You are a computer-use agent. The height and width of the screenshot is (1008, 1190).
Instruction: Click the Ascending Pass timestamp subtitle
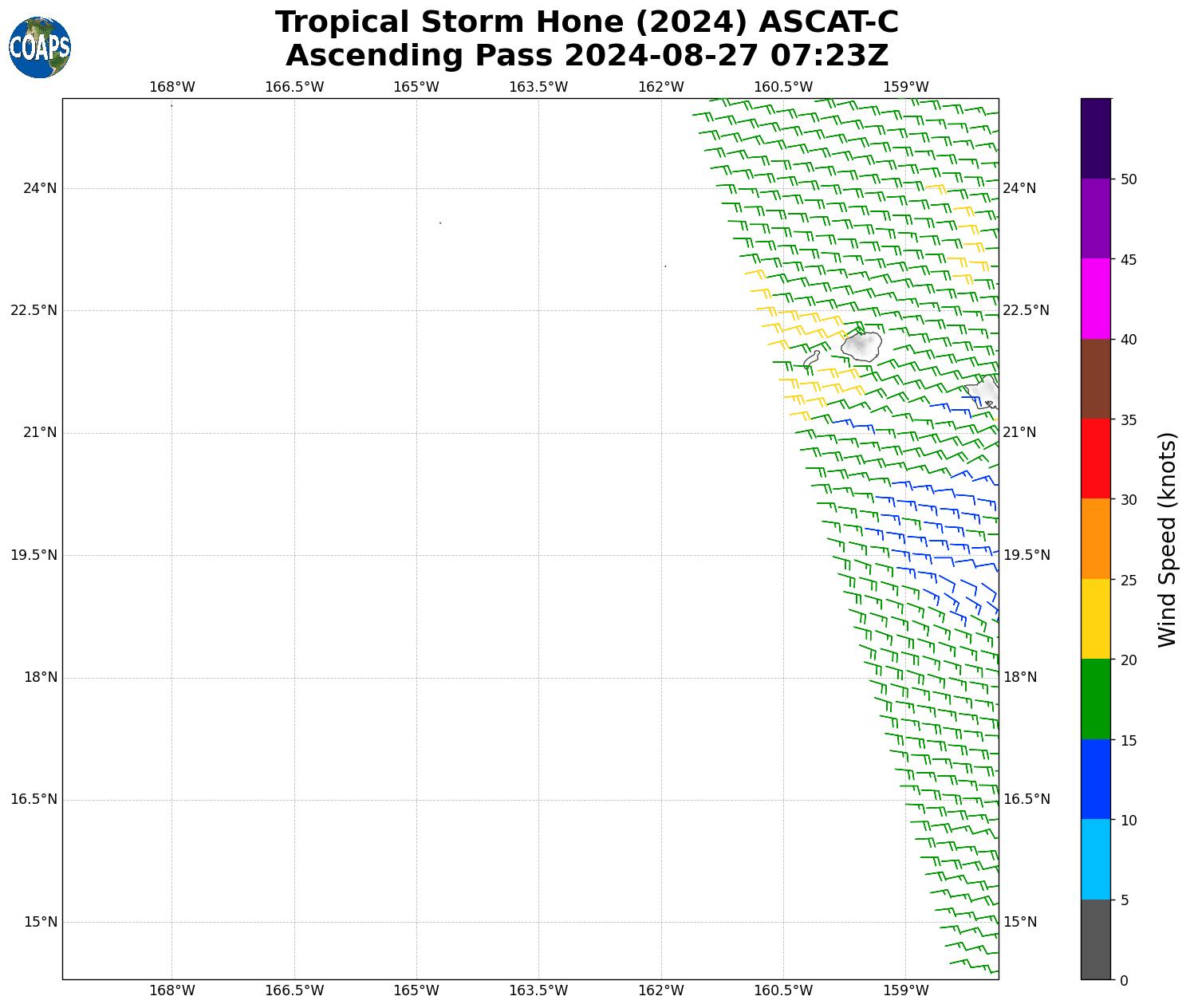(586, 56)
